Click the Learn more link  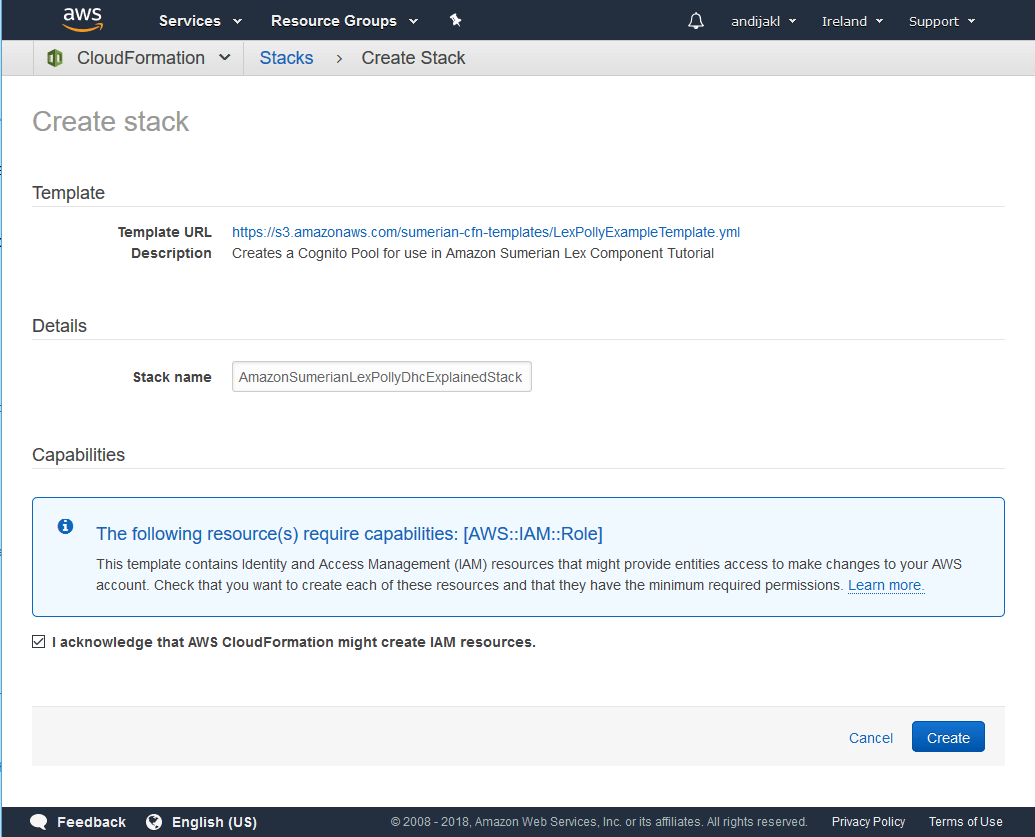click(x=886, y=586)
